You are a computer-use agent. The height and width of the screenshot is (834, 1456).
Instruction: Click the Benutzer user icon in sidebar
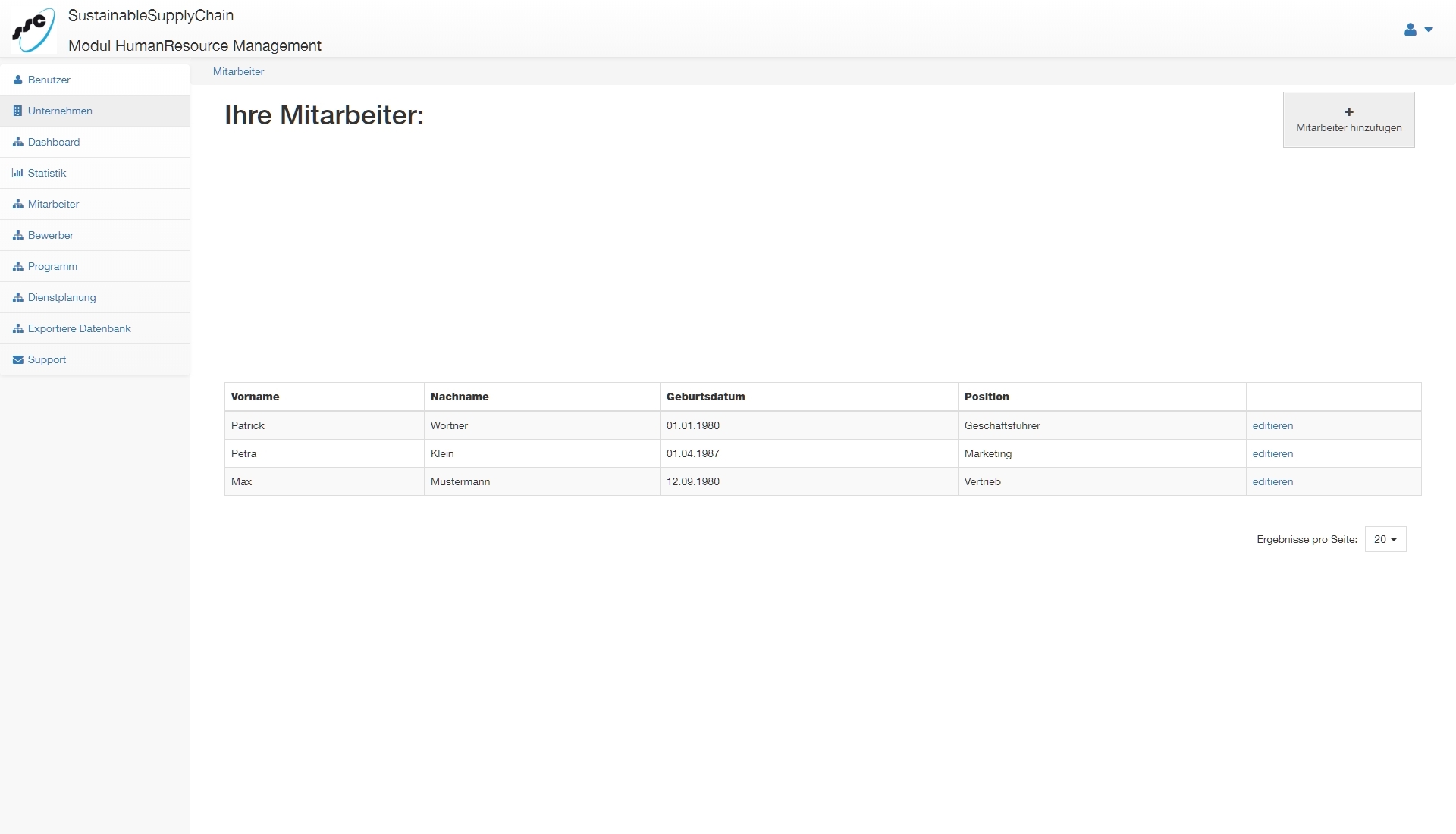18,80
